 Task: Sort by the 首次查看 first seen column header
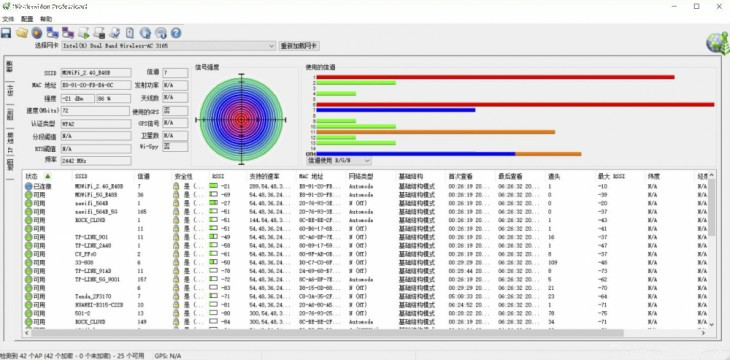470,176
